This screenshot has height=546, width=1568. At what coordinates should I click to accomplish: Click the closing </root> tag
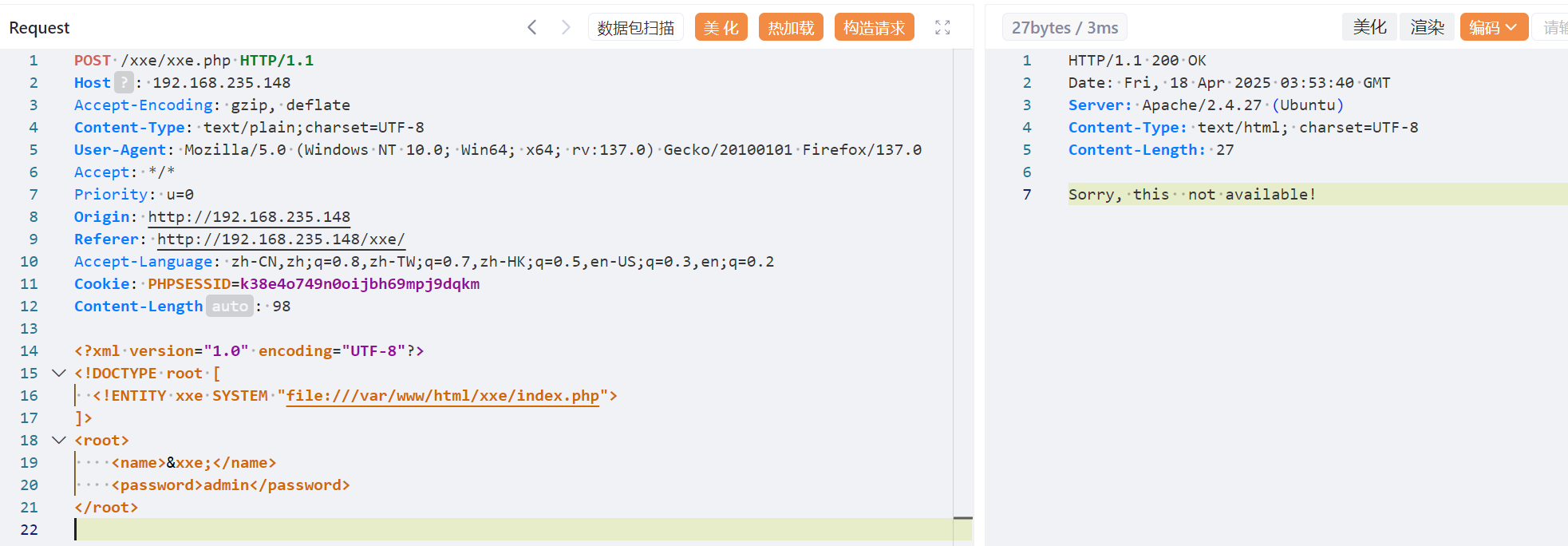click(x=106, y=508)
